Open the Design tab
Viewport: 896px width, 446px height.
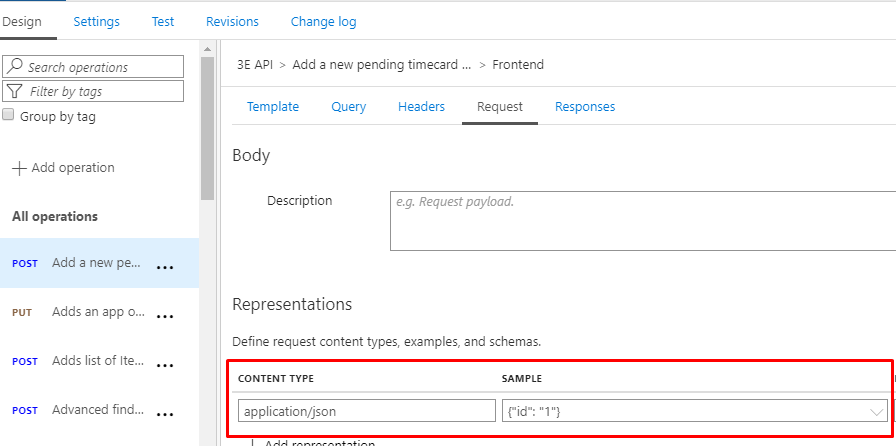coord(23,22)
